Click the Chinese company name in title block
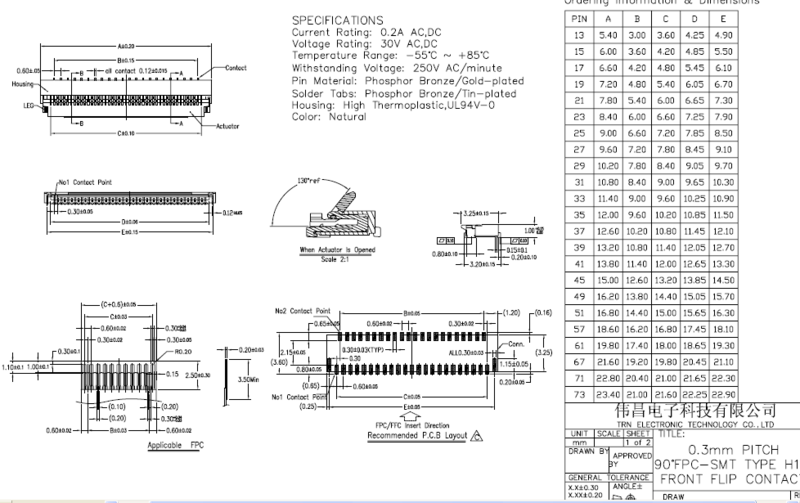The width and height of the screenshot is (800, 503). [695, 410]
